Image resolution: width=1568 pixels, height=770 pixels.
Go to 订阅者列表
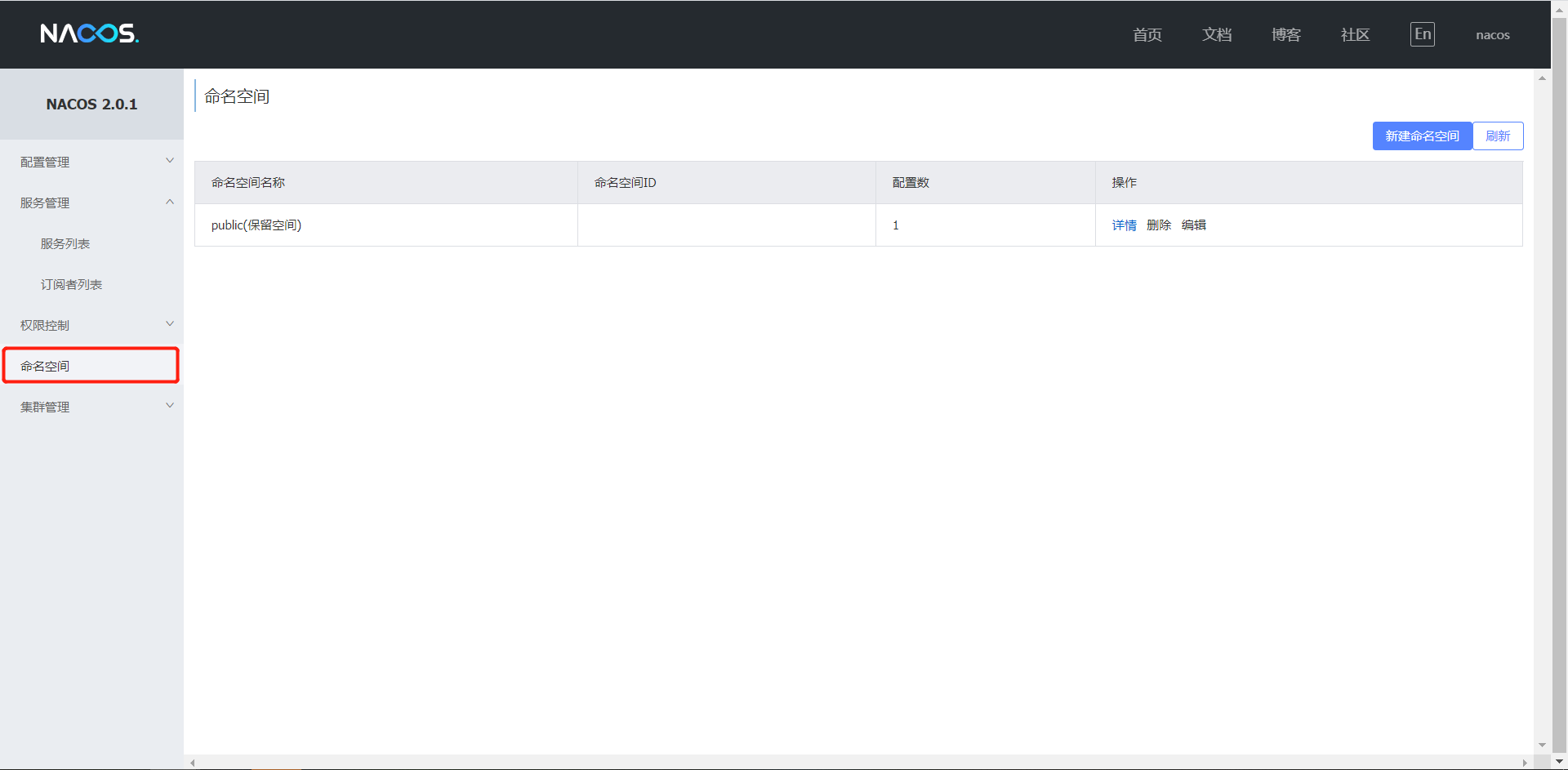(x=71, y=284)
